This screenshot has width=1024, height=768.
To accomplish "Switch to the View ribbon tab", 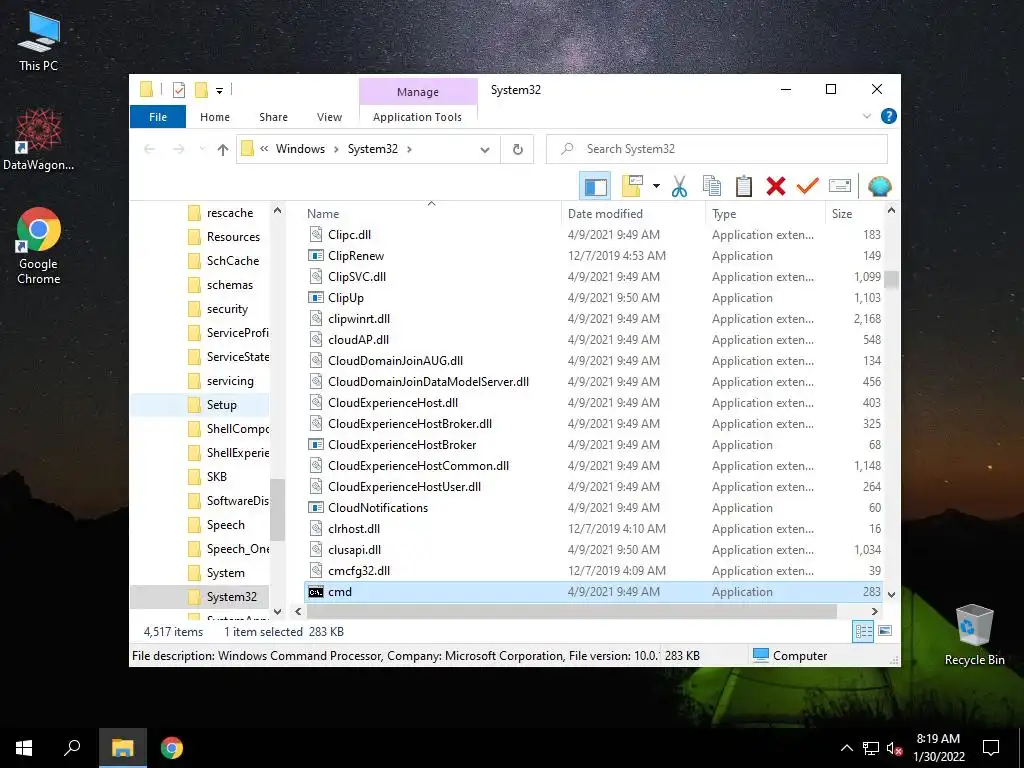I will (329, 117).
